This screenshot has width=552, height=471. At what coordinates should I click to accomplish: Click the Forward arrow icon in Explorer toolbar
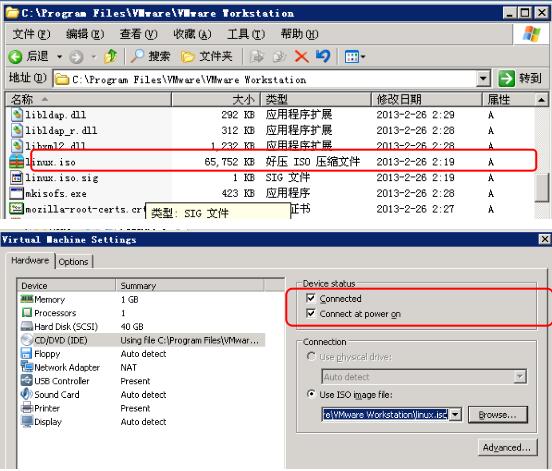click(76, 56)
